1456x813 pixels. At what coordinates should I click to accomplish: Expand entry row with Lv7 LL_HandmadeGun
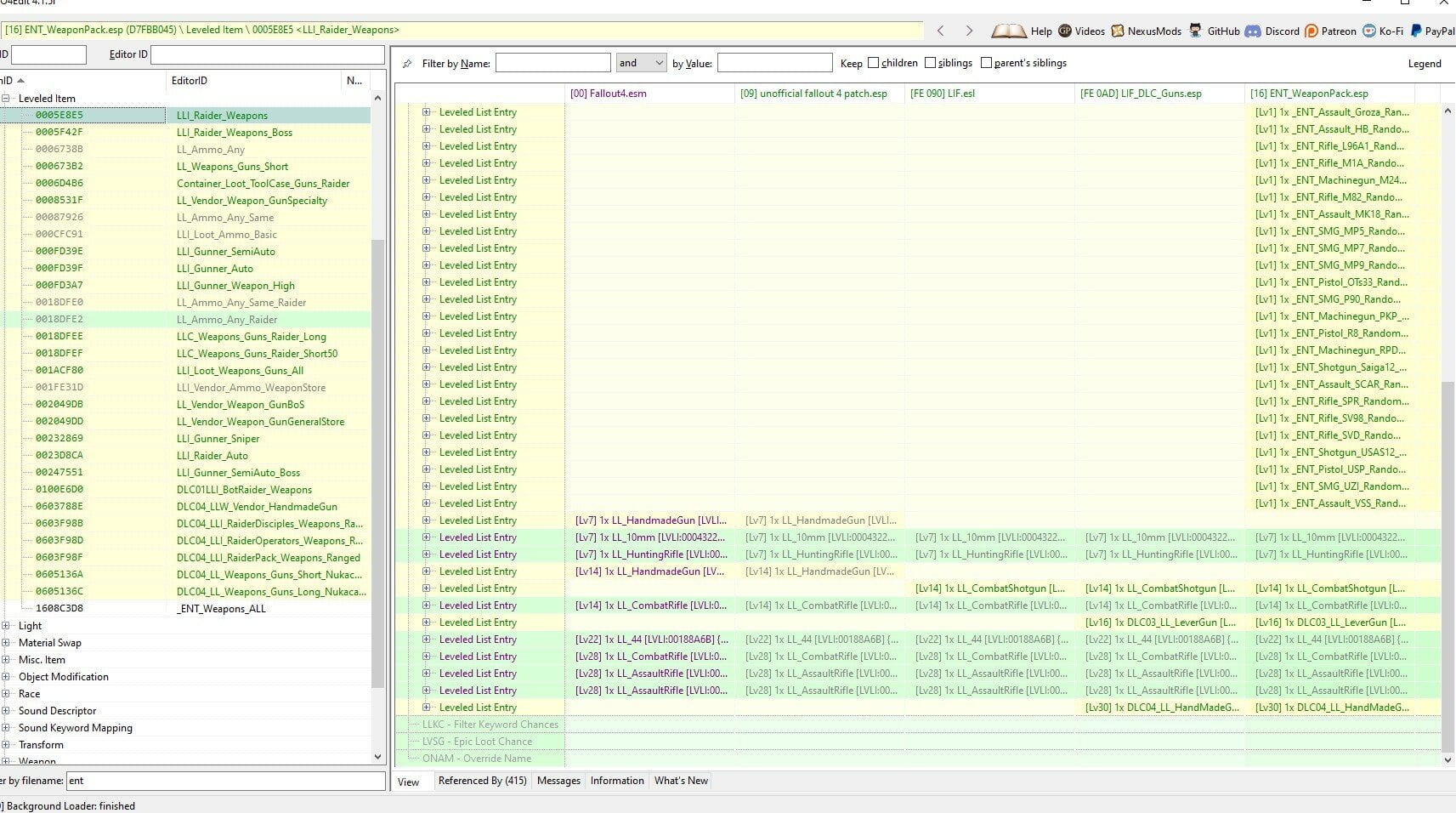pyautogui.click(x=427, y=520)
